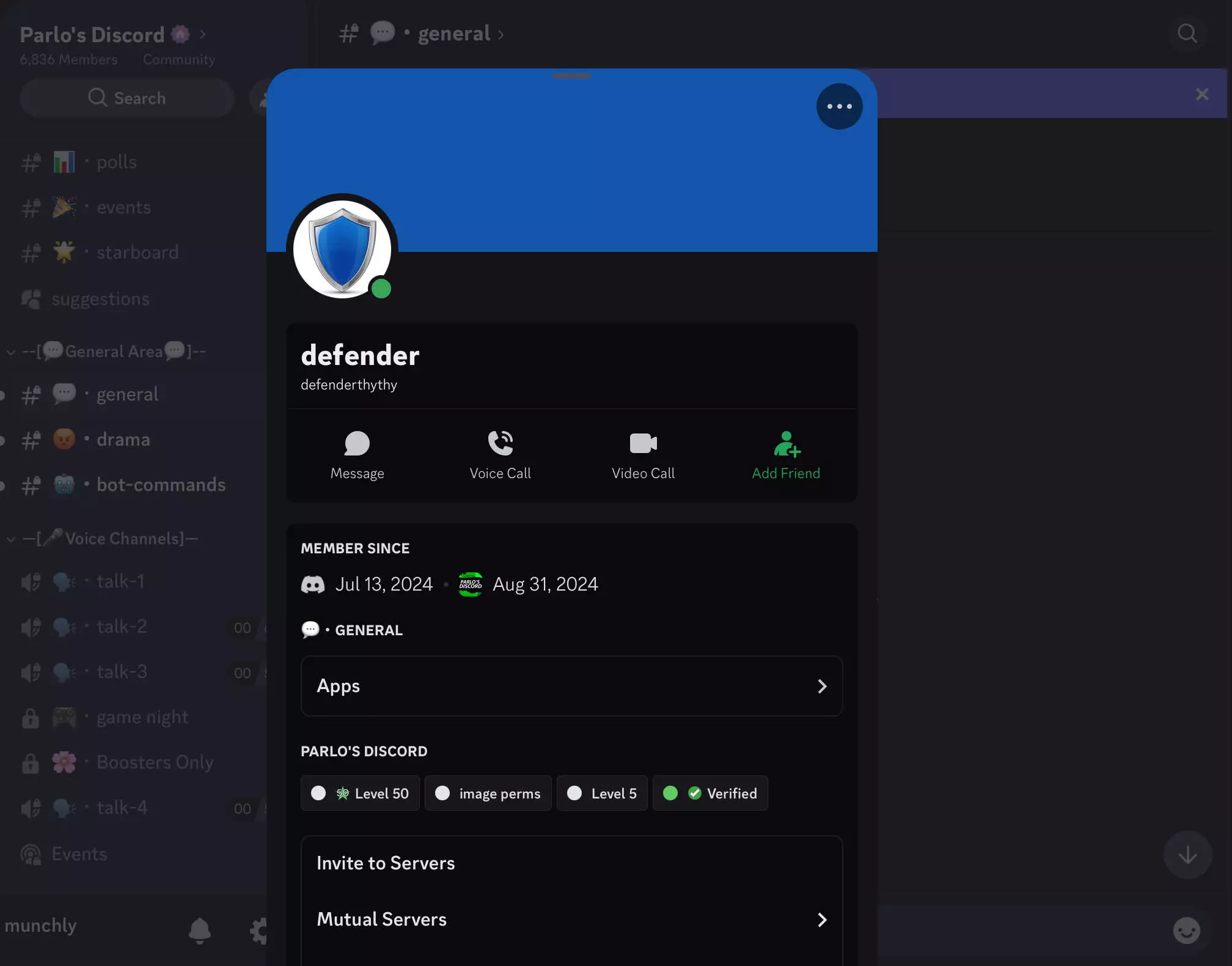Click the munchly user panel name

click(x=40, y=926)
